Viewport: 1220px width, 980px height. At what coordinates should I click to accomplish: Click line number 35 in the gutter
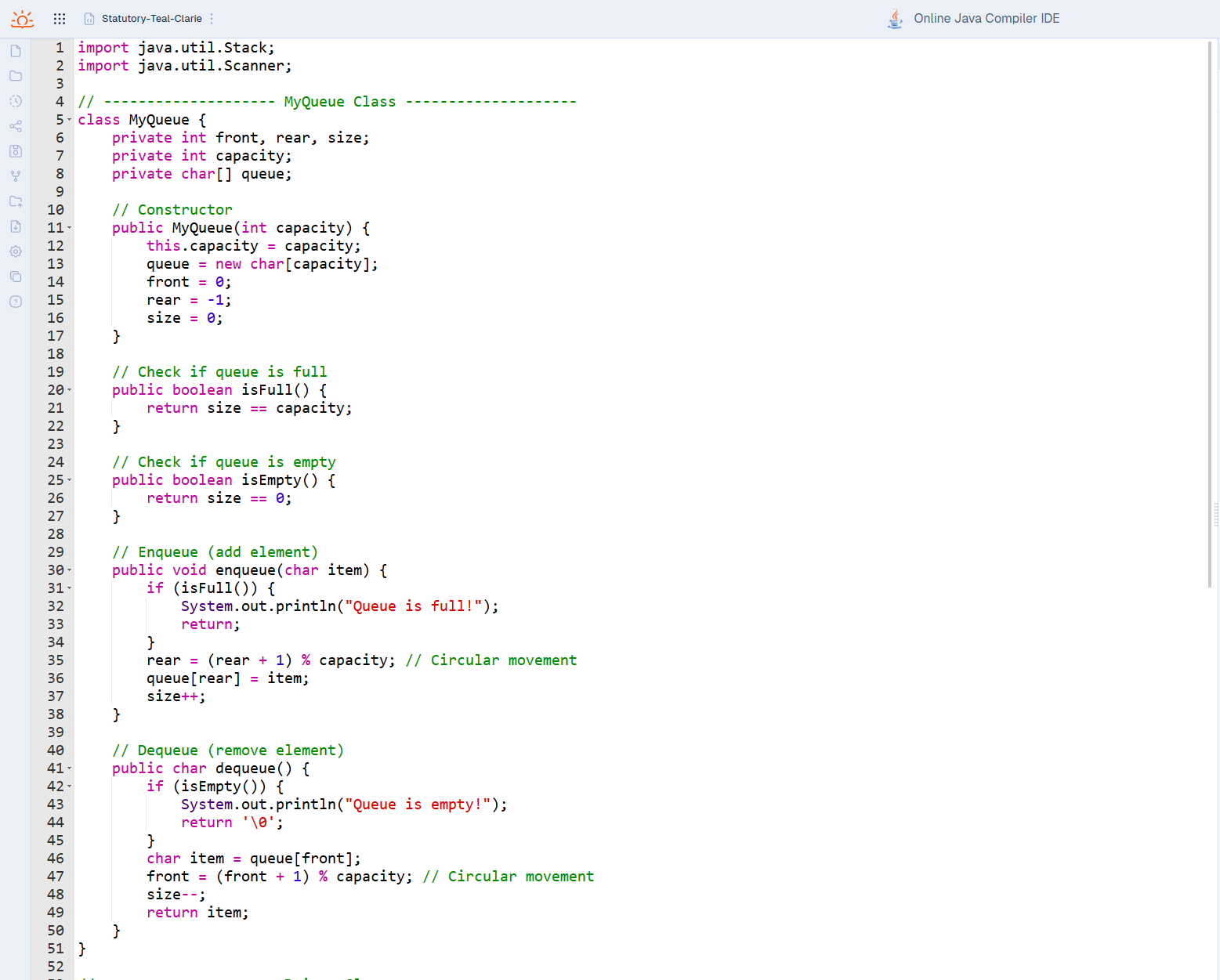[56, 660]
